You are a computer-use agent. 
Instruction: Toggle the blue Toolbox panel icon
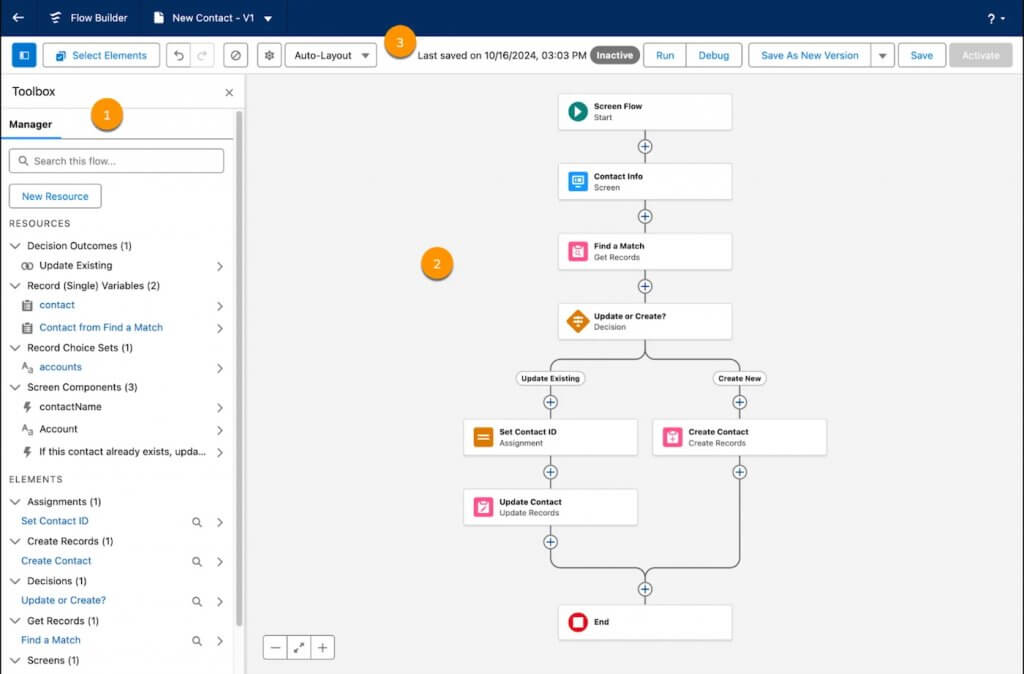25,55
